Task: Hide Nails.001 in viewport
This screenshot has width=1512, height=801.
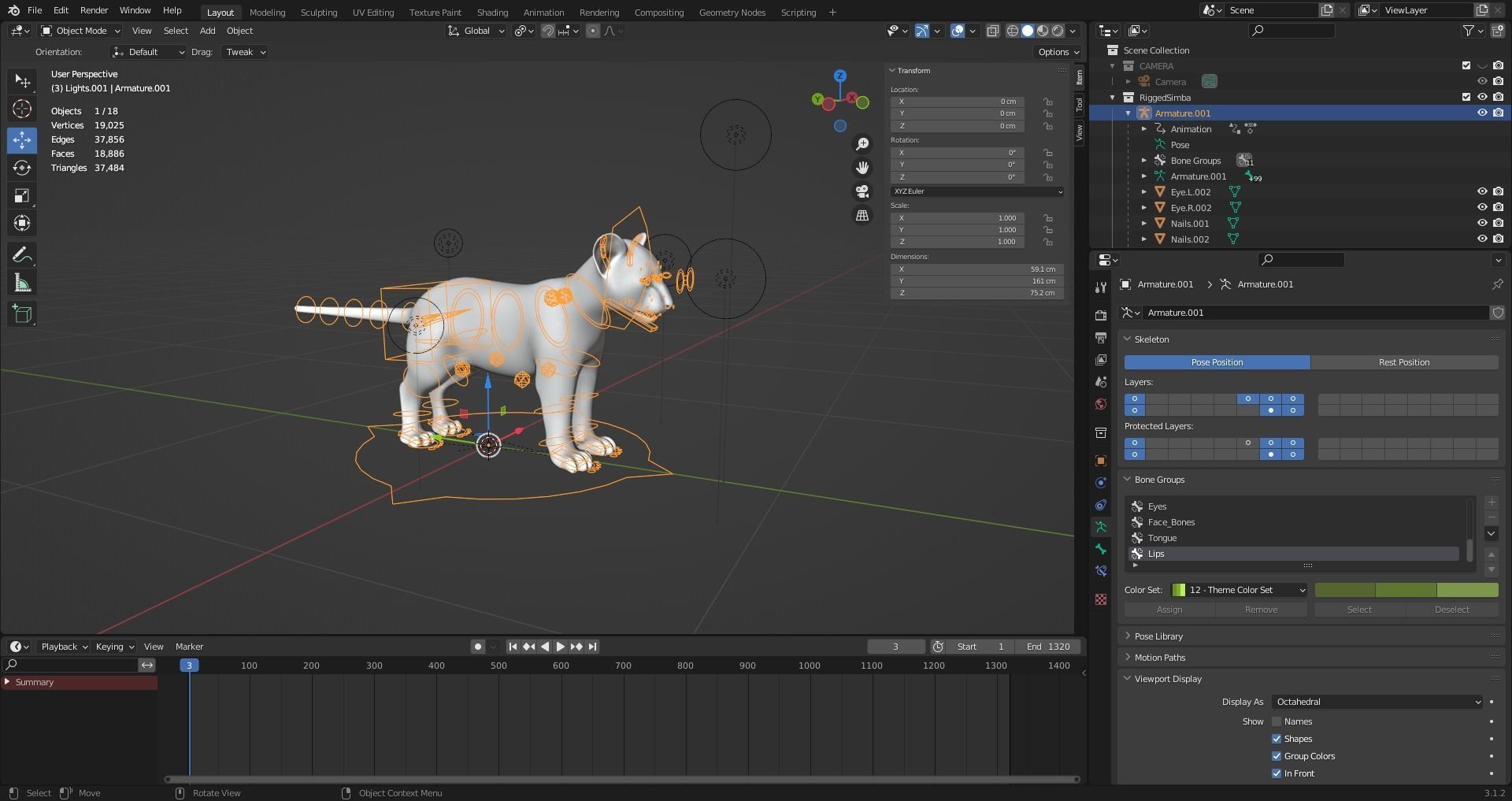Action: (1481, 223)
